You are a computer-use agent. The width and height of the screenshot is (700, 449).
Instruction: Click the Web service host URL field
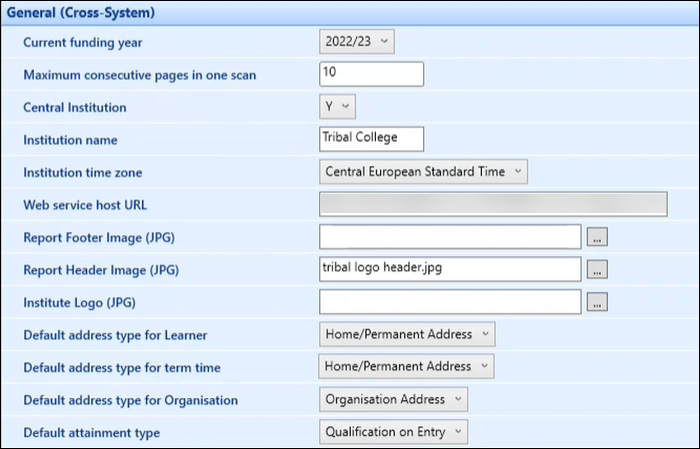coord(493,204)
